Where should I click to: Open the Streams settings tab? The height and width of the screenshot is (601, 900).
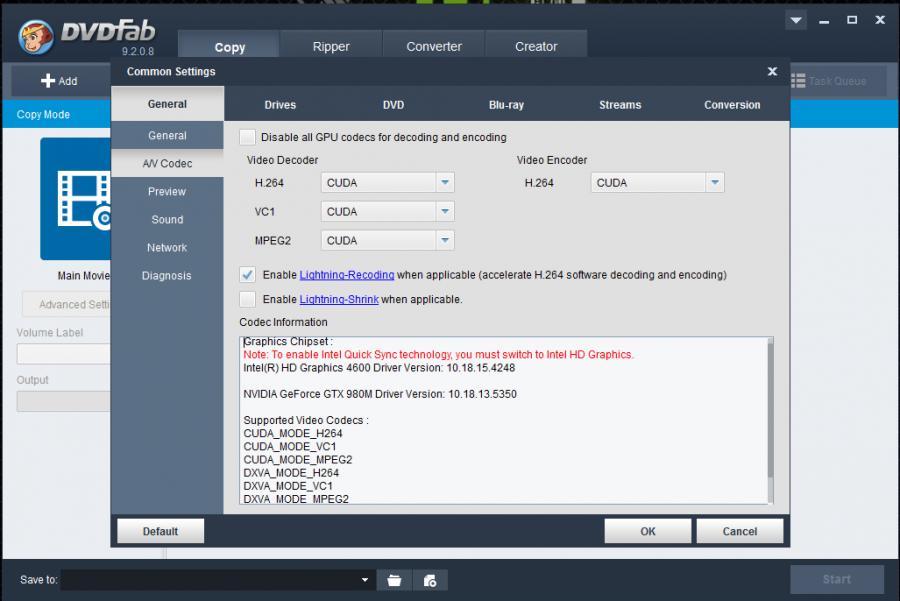click(x=620, y=105)
